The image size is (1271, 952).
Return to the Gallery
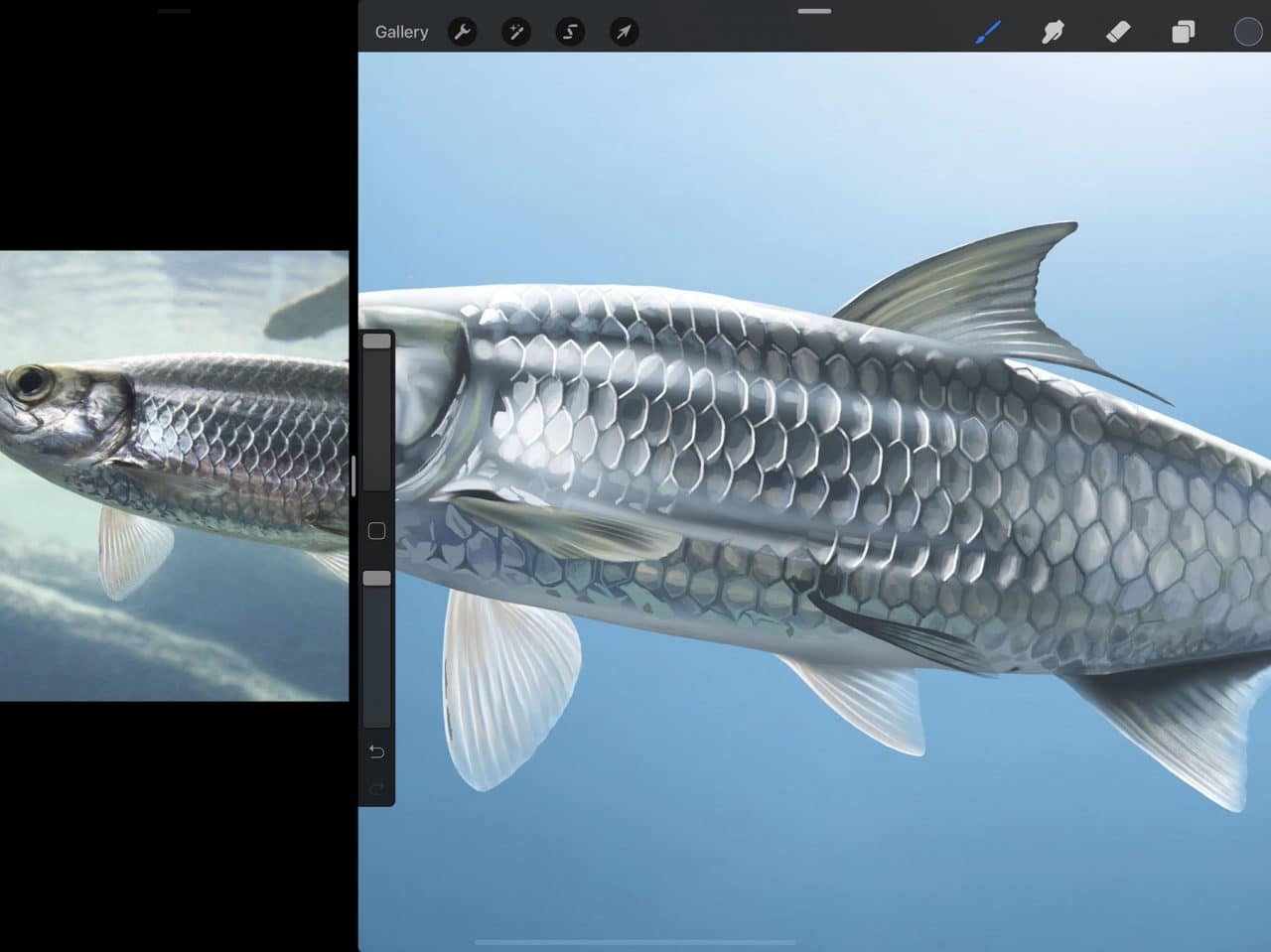(401, 31)
